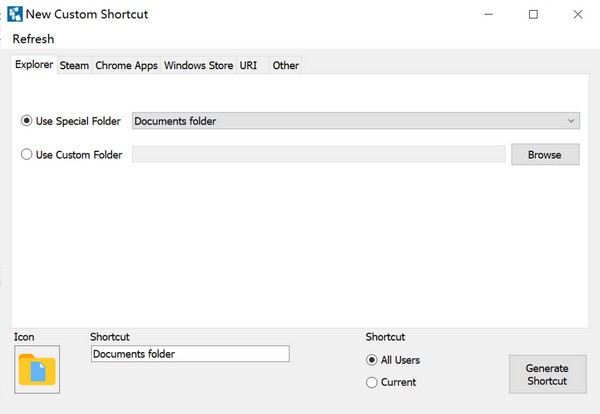Click the app icon in title bar
Viewport: 600px width, 414px height.
pos(12,15)
